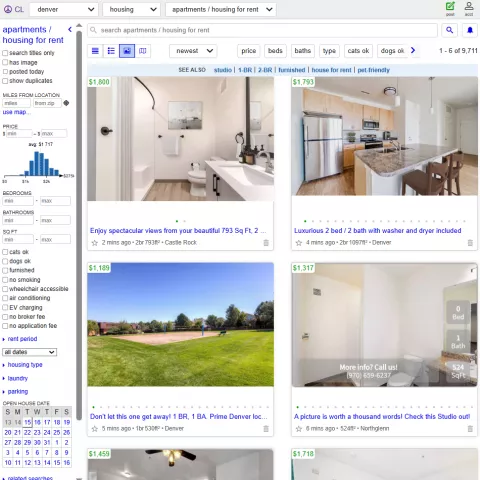Click the price histogram chart bars
480x480 pixels.
(39, 164)
